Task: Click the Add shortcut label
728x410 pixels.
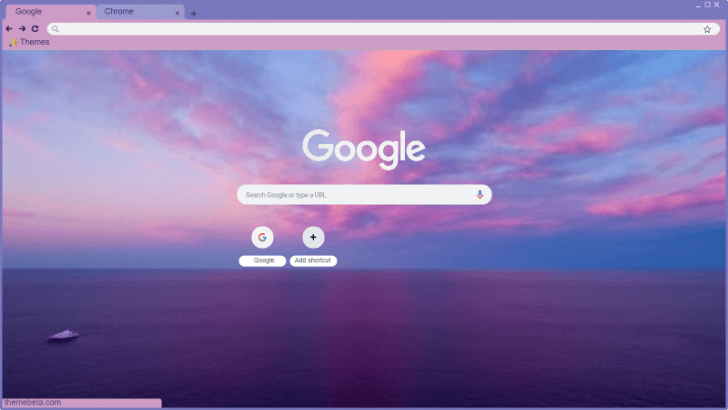Action: (x=313, y=260)
